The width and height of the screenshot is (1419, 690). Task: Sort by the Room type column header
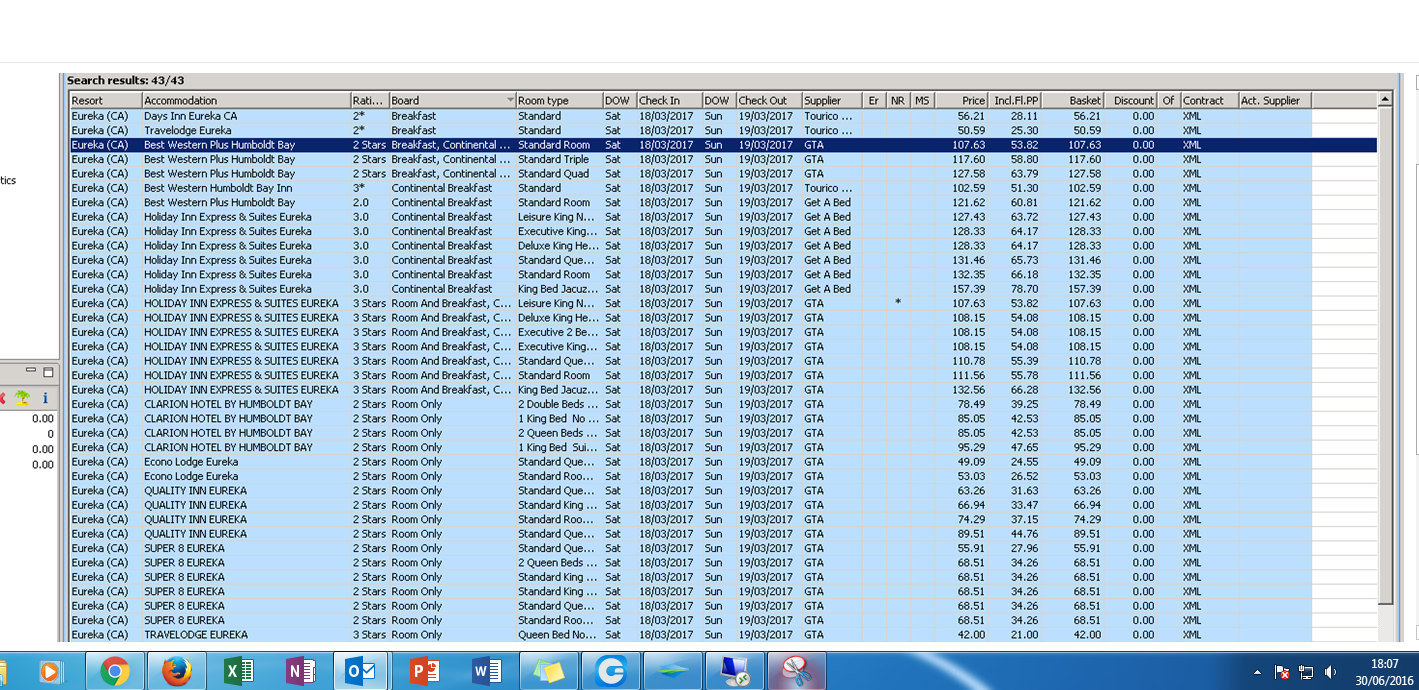tap(558, 101)
